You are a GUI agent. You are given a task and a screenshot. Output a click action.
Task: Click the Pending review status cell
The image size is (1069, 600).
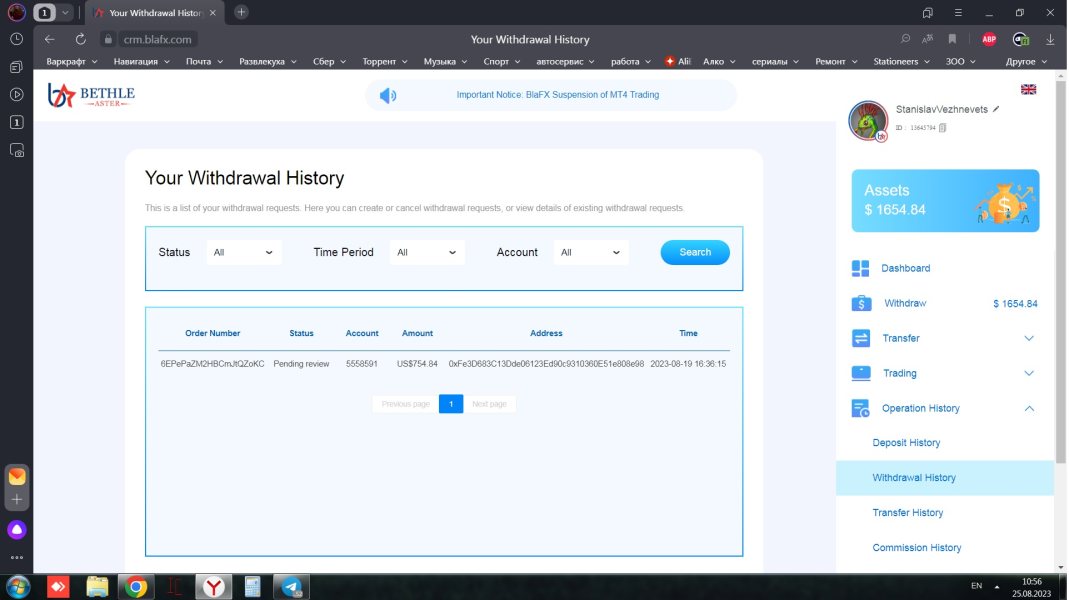(x=301, y=364)
